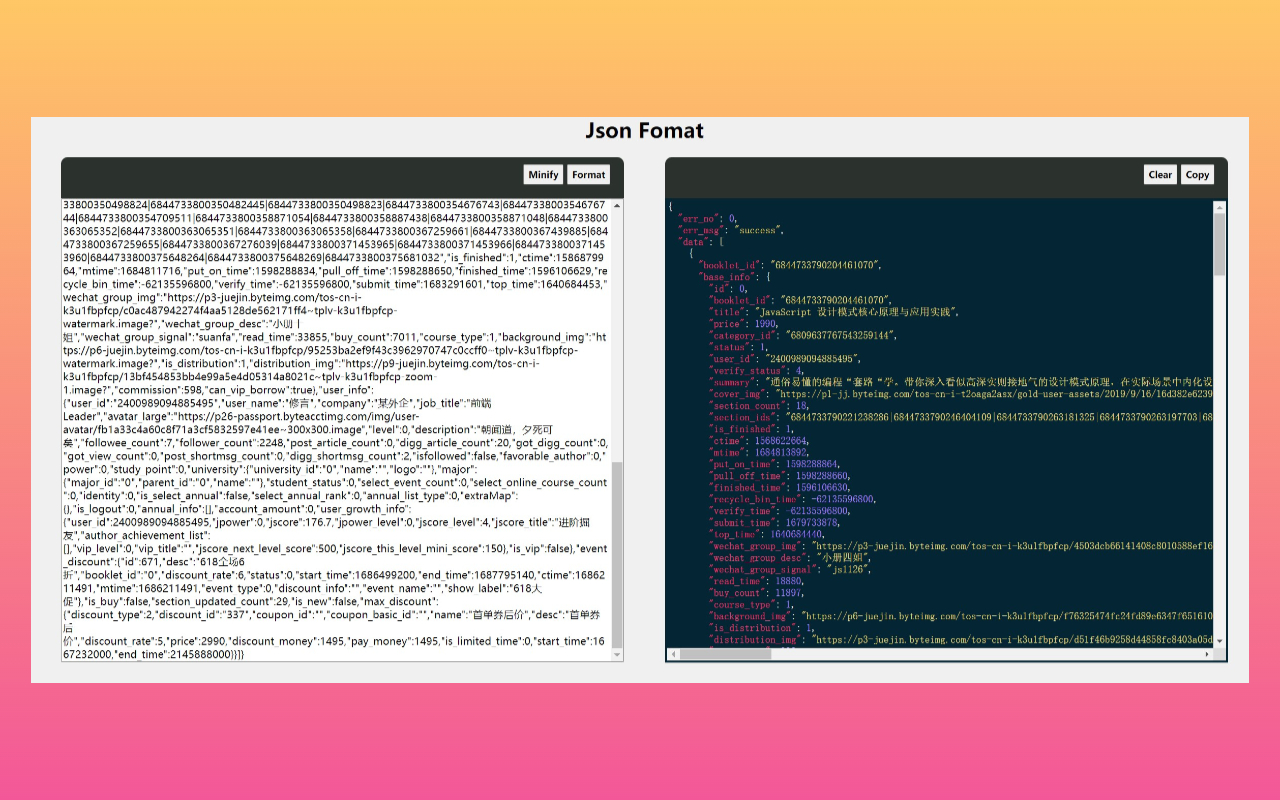Click the input box scrollbar down arrow

(x=617, y=655)
